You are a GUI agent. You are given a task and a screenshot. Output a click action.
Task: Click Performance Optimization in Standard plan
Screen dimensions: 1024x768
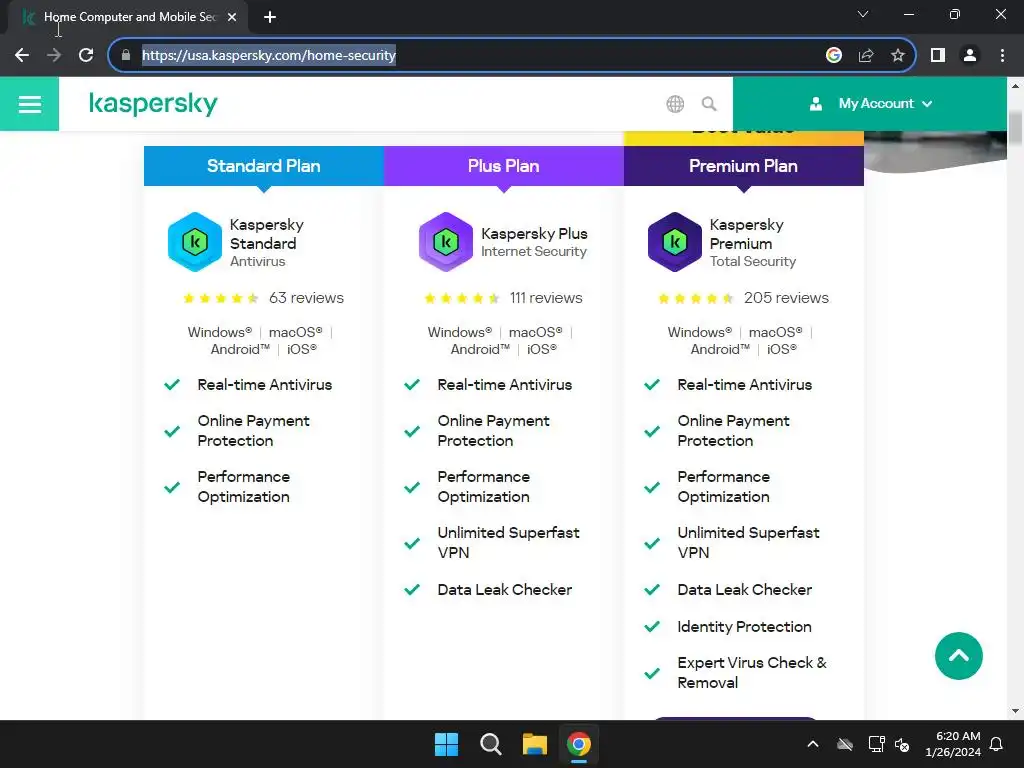tap(244, 487)
